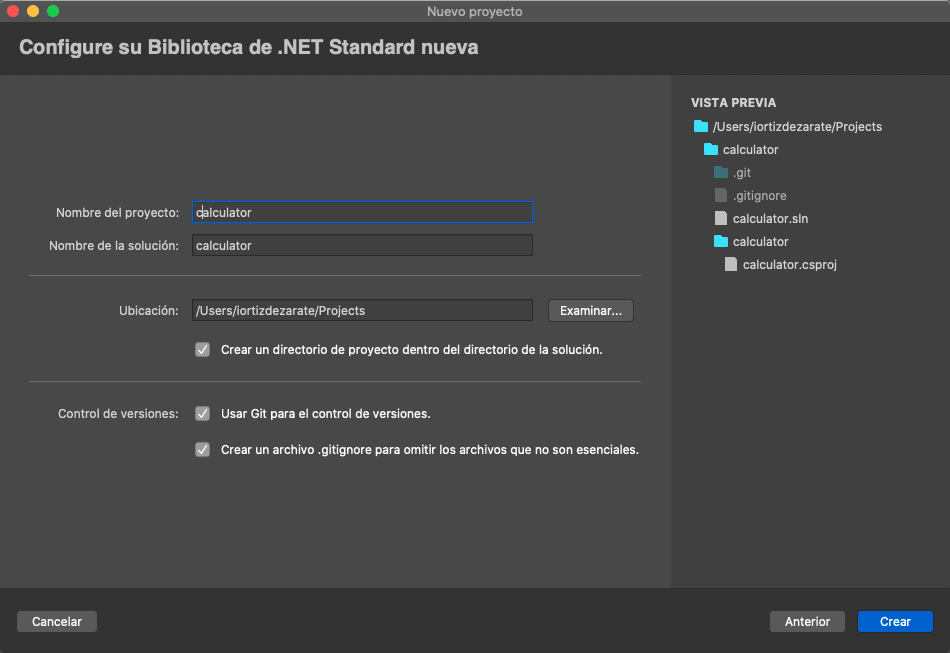Select calculator.csproj in the preview tree

click(789, 264)
